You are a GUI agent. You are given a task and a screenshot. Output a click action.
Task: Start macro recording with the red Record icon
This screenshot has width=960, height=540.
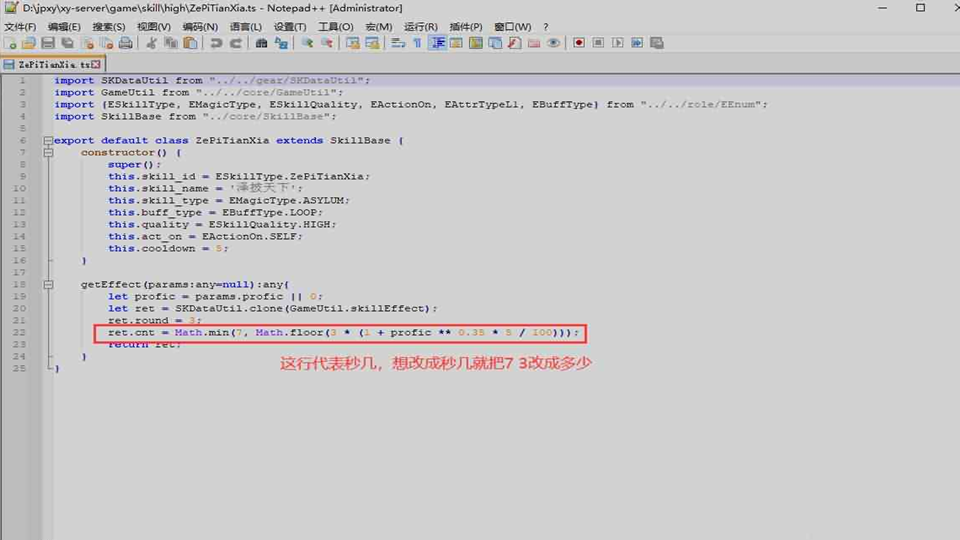(x=579, y=43)
